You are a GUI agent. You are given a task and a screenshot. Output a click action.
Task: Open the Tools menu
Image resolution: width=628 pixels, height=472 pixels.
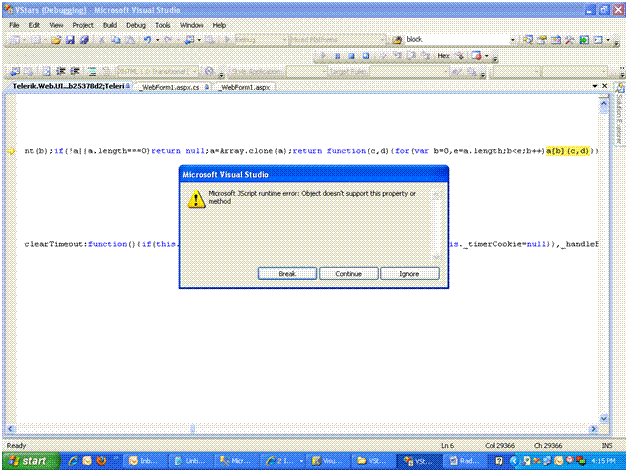163,25
